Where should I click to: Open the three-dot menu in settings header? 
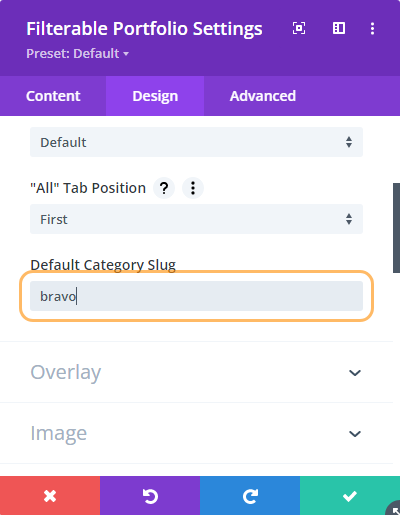tap(372, 29)
